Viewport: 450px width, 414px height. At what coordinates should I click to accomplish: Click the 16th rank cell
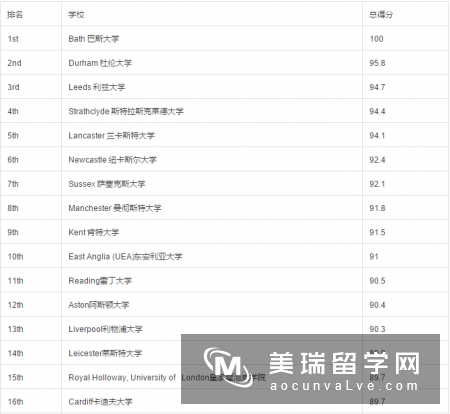(x=31, y=401)
